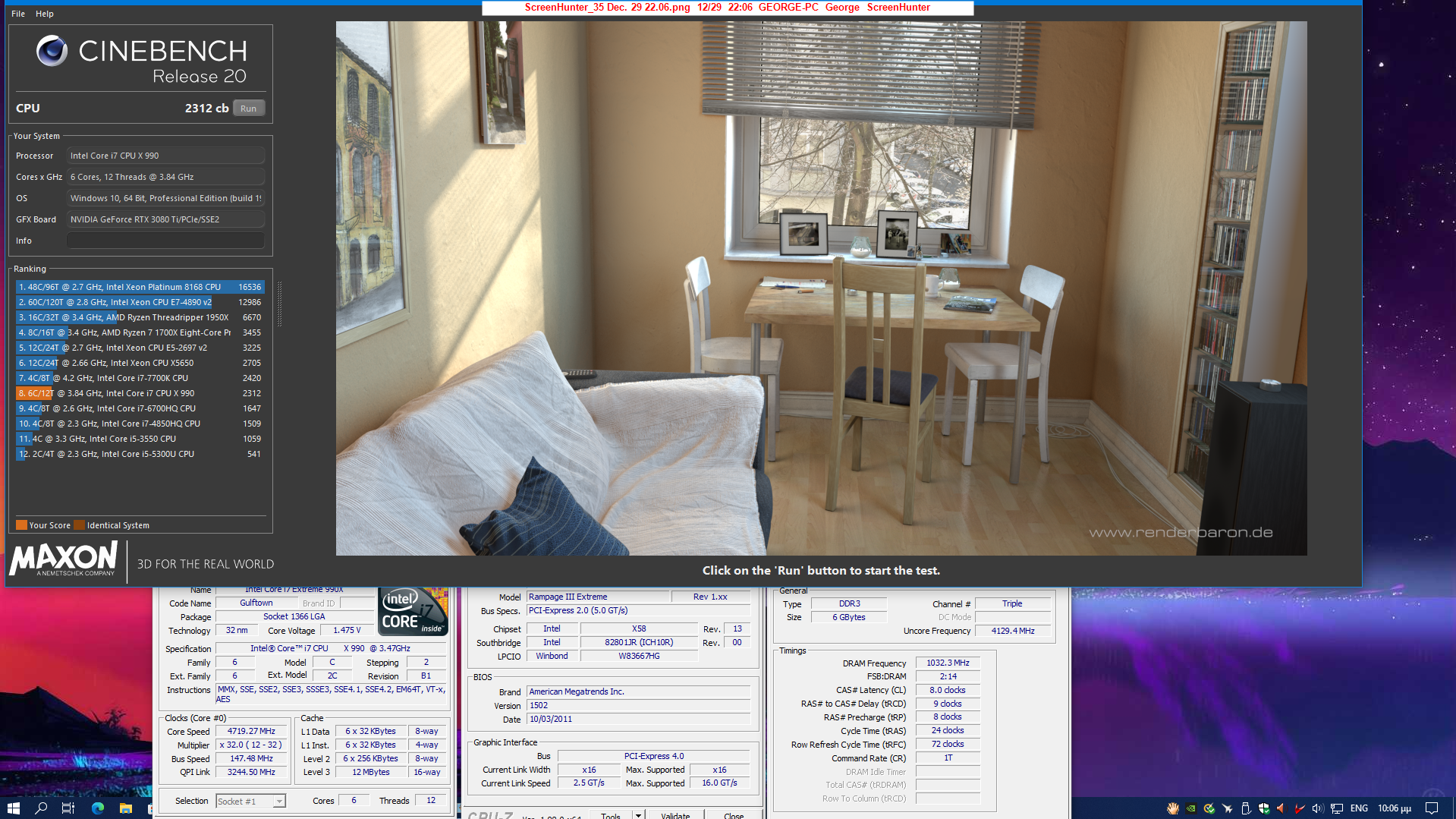Select ranking row AMD Ryzen 7 1700X
The width and height of the screenshot is (1456, 819).
tap(140, 332)
